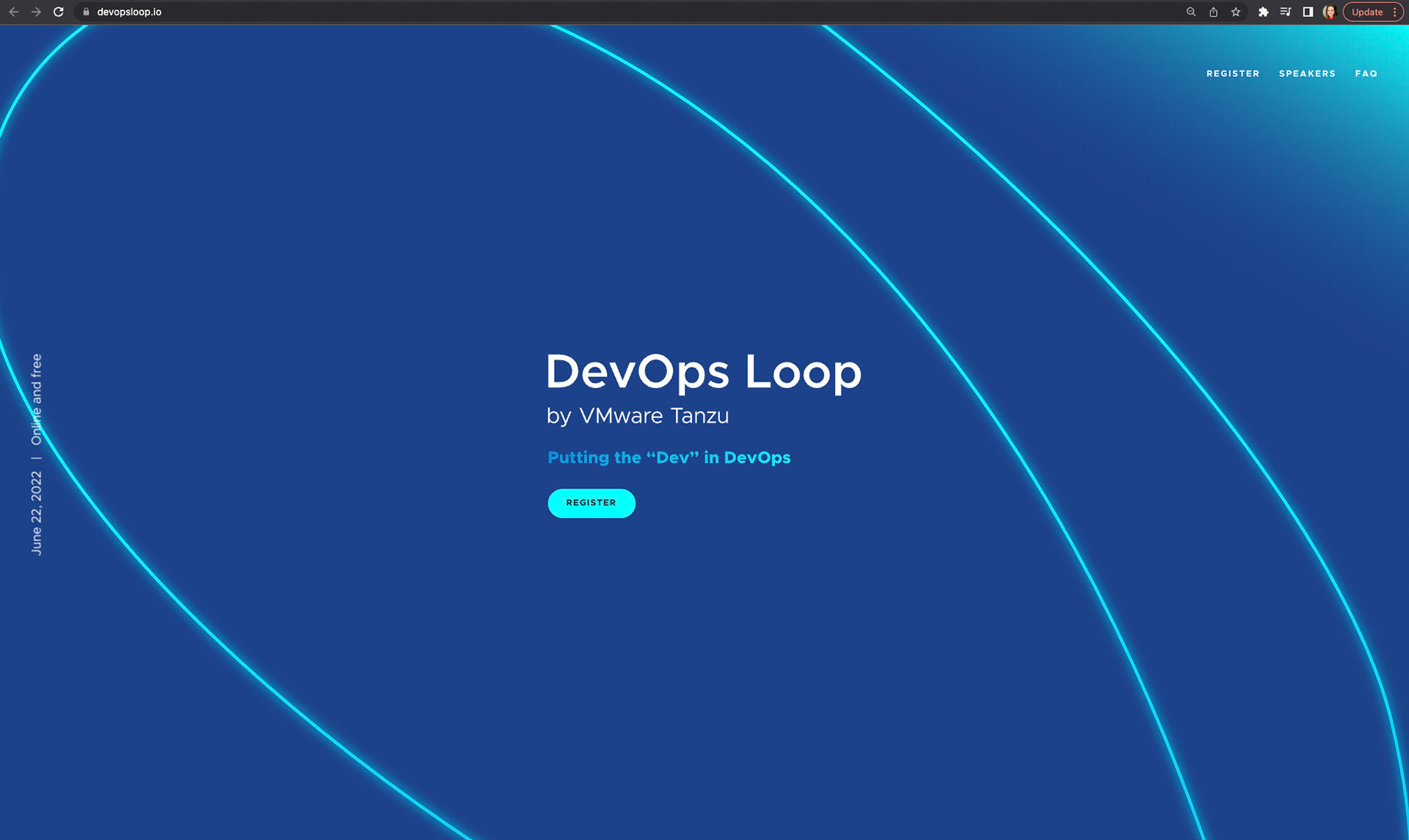Open the zoom magnifier icon
1409x840 pixels.
[1191, 12]
